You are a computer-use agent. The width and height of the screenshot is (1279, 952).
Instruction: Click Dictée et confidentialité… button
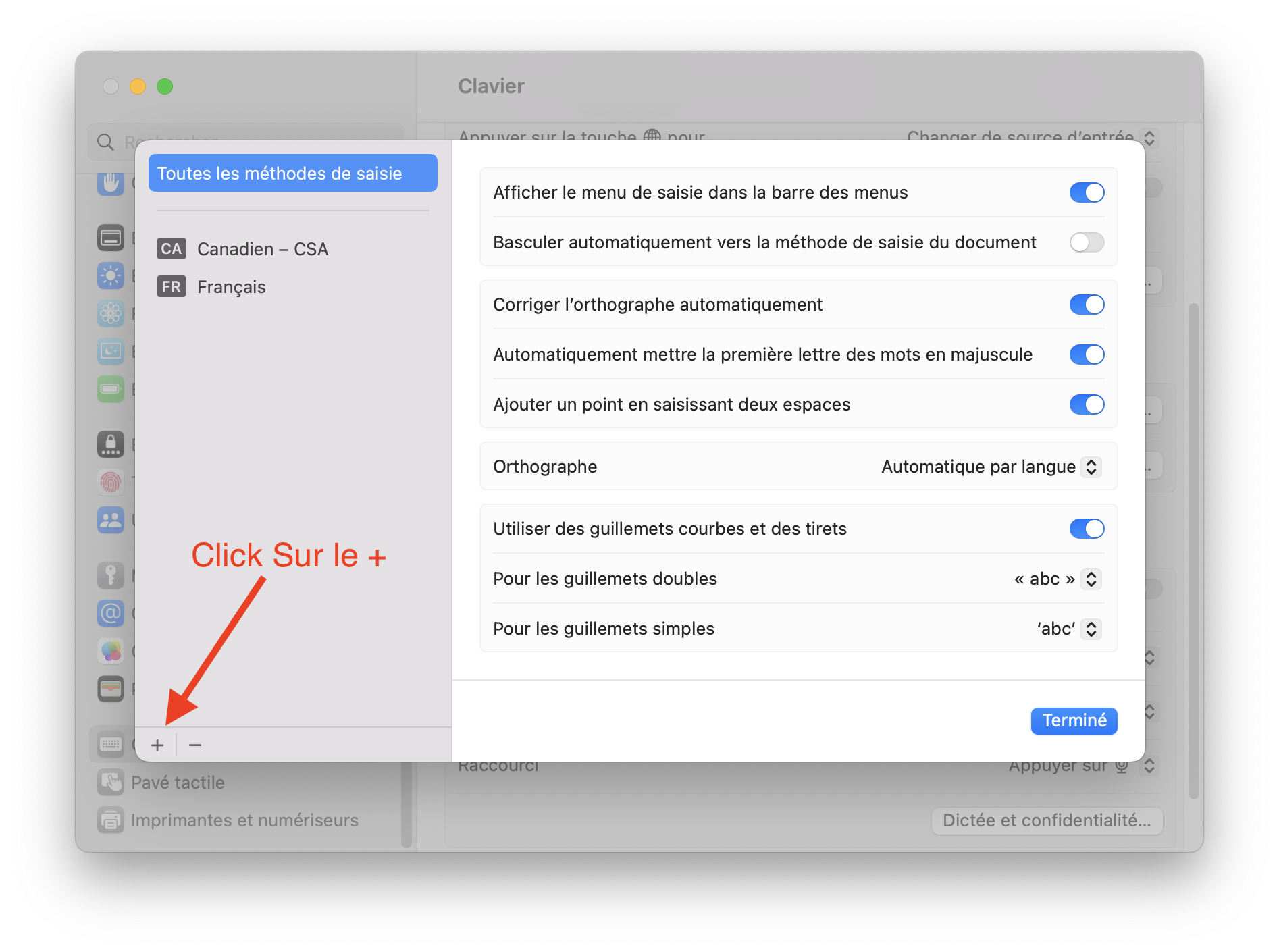pyautogui.click(x=1047, y=820)
